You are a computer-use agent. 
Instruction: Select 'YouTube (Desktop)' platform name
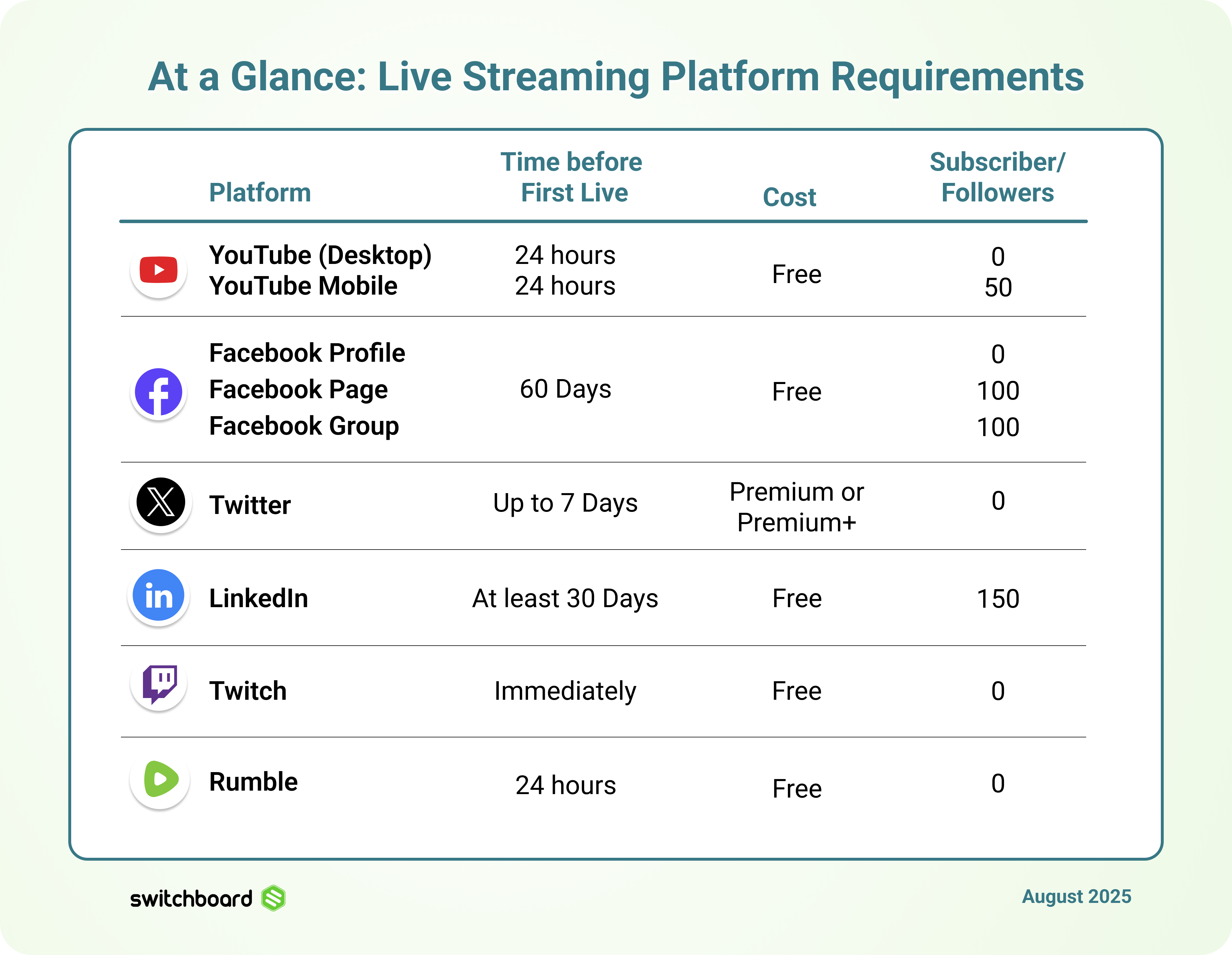point(320,256)
